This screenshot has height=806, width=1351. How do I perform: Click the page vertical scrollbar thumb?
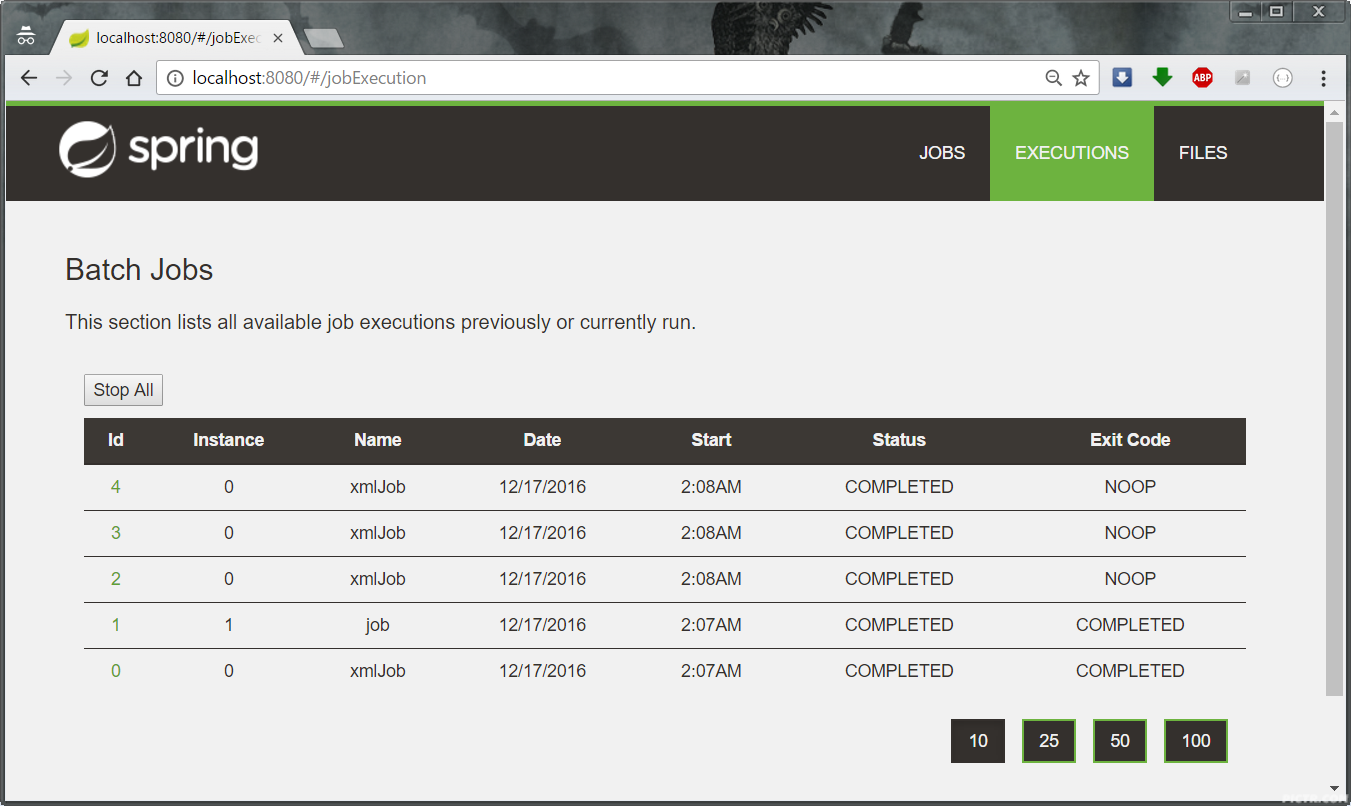(1334, 410)
